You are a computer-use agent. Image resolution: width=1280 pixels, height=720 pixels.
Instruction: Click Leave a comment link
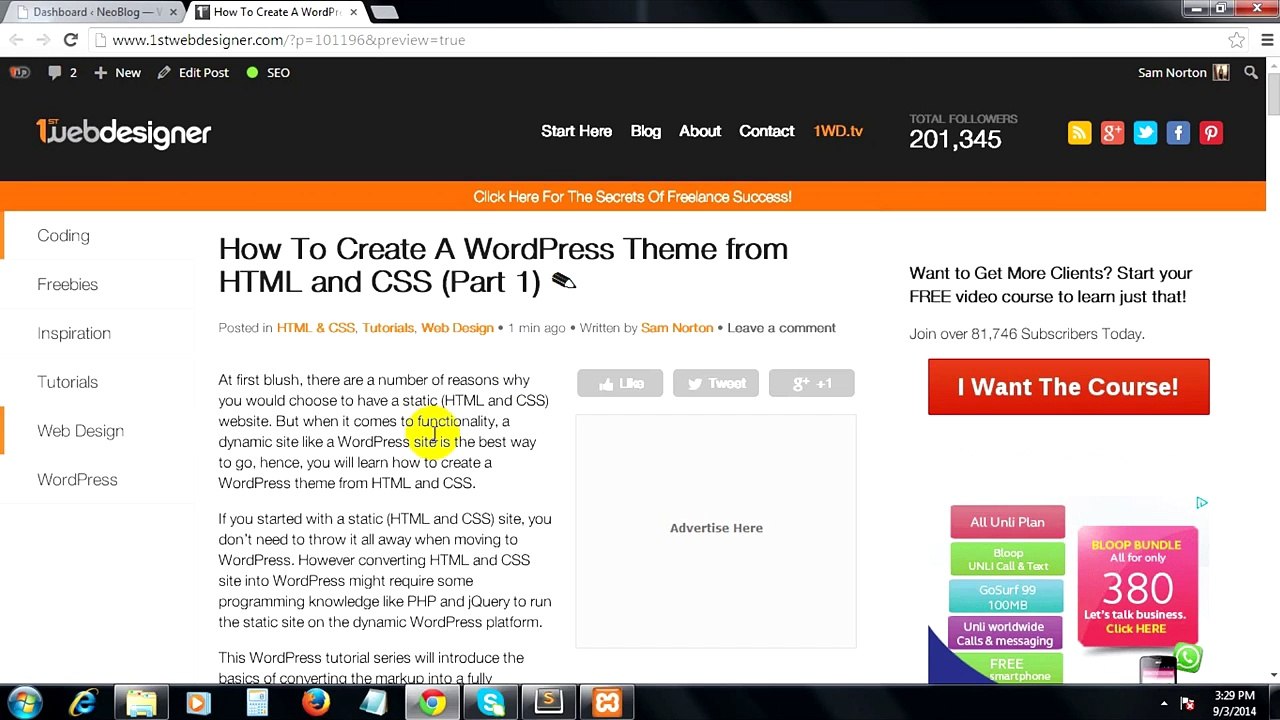[781, 328]
